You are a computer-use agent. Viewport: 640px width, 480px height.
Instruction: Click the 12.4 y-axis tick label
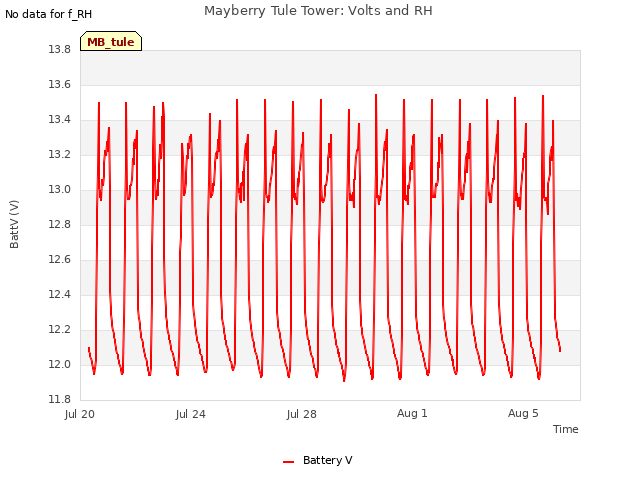(60, 294)
